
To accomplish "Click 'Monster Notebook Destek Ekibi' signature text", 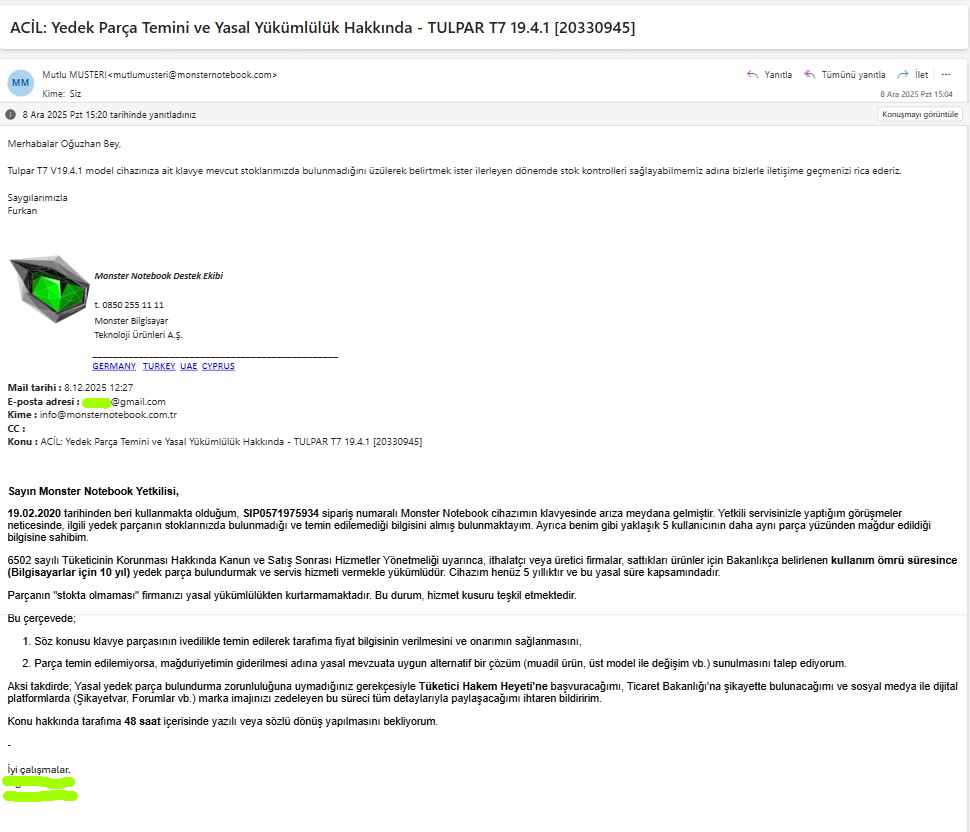I will (158, 276).
